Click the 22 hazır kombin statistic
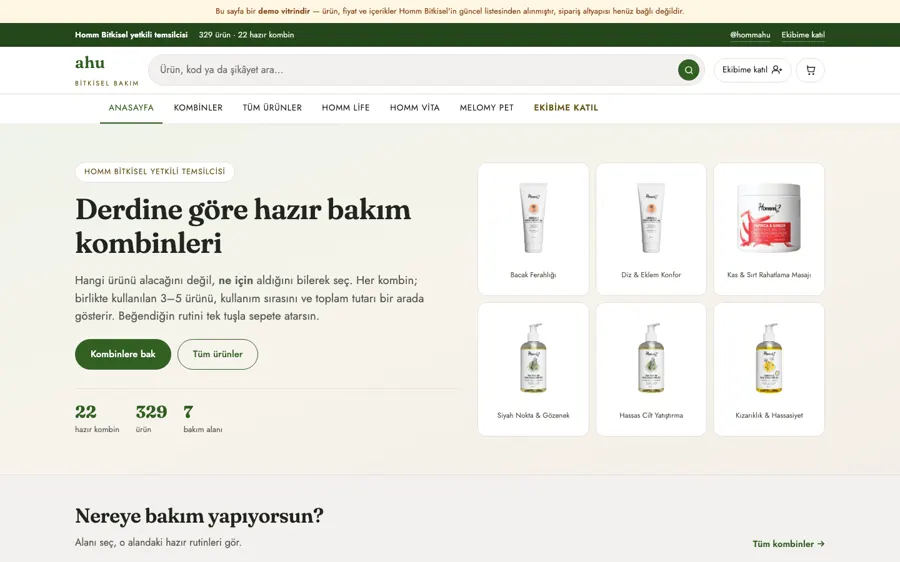 (97, 418)
